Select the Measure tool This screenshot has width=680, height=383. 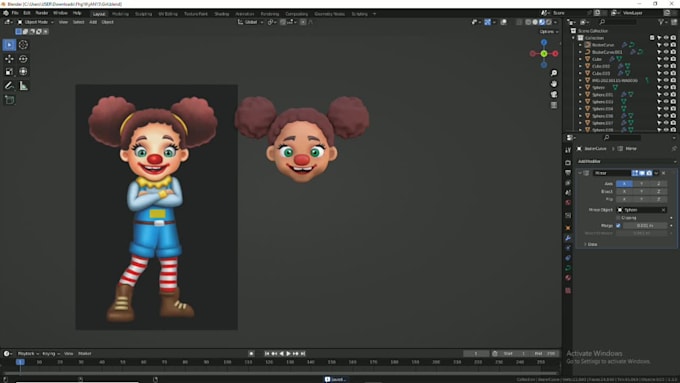[x=23, y=86]
